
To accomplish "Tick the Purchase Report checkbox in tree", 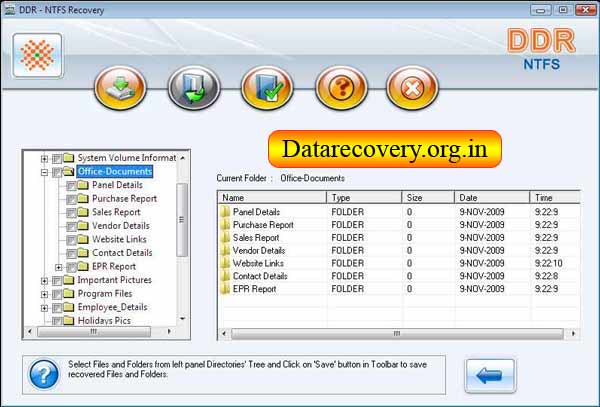I will pyautogui.click(x=71, y=199).
